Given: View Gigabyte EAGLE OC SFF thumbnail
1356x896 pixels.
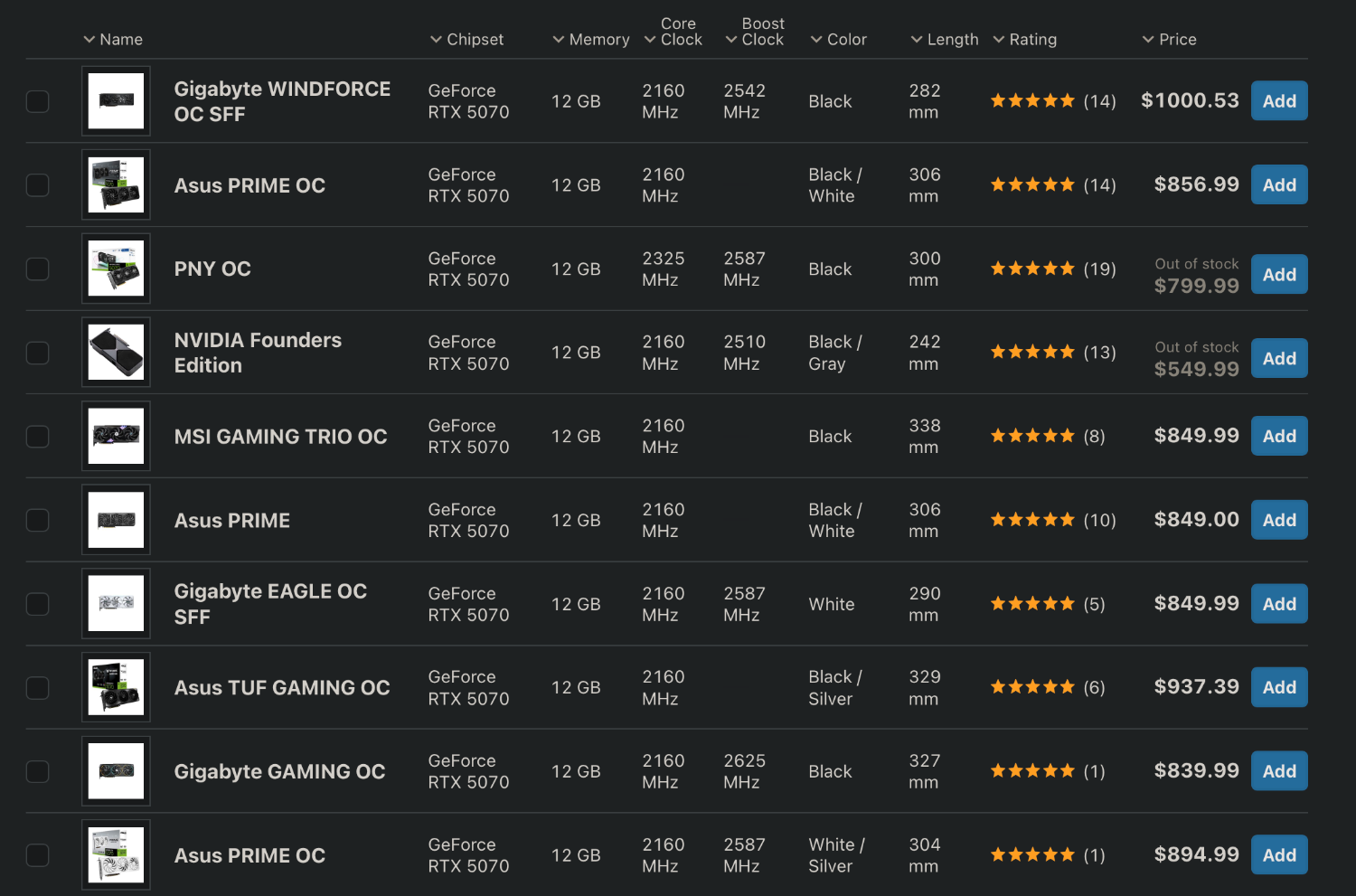Looking at the screenshot, I should coord(116,604).
